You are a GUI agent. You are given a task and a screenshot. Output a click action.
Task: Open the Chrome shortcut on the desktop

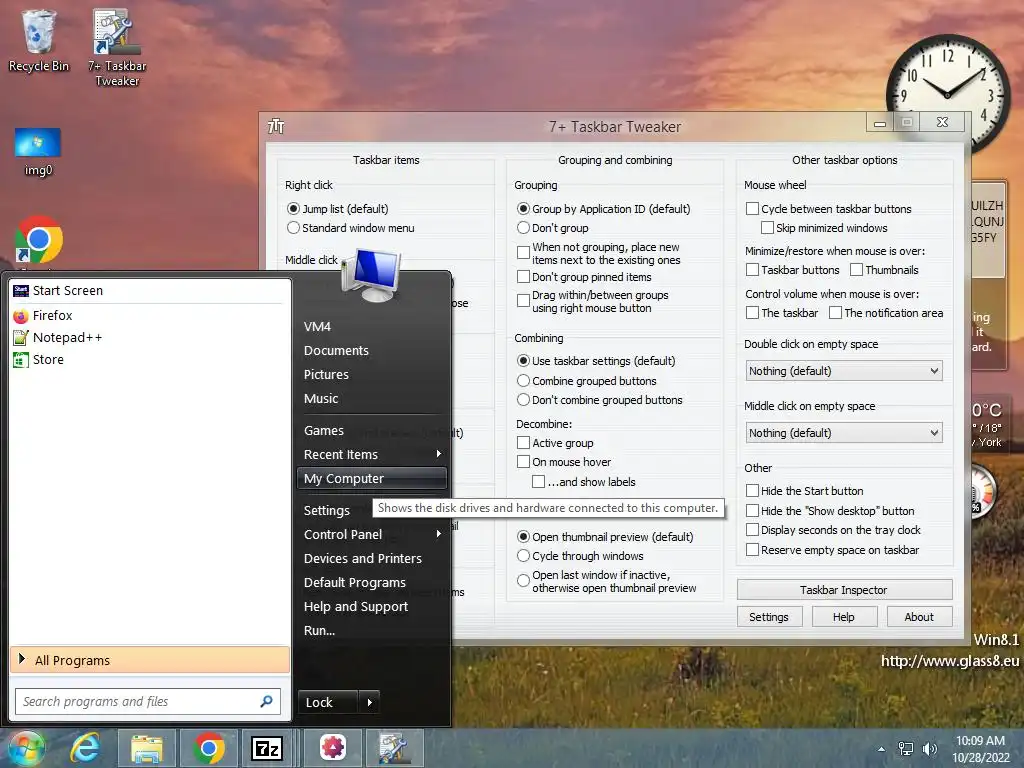(39, 240)
